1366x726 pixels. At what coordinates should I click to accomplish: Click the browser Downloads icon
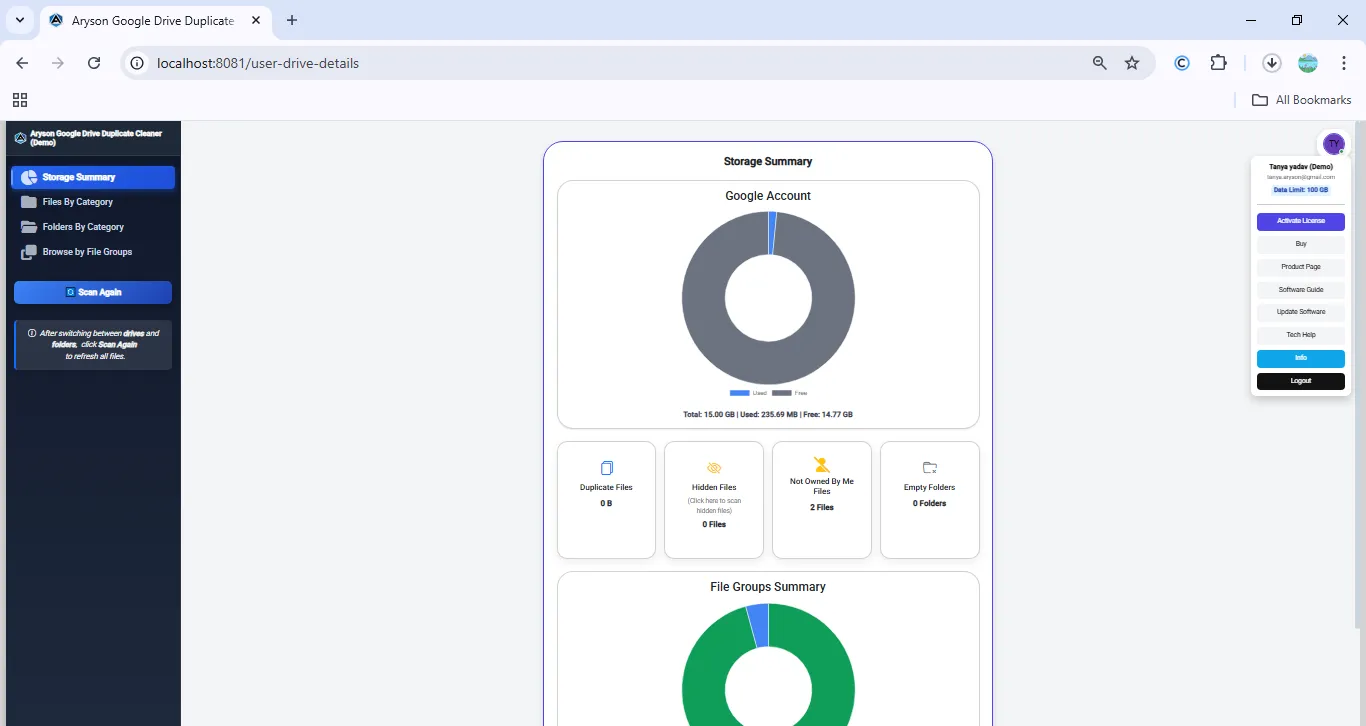tap(1272, 63)
